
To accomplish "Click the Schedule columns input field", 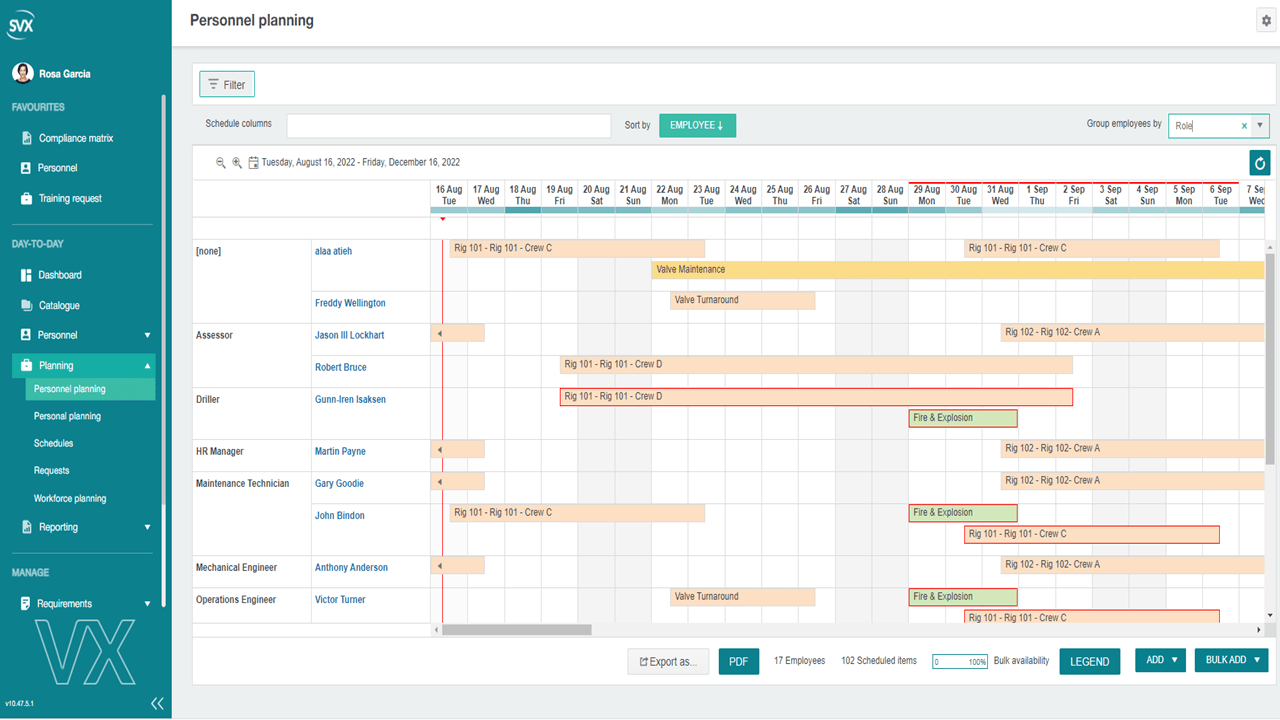I will pyautogui.click(x=448, y=126).
